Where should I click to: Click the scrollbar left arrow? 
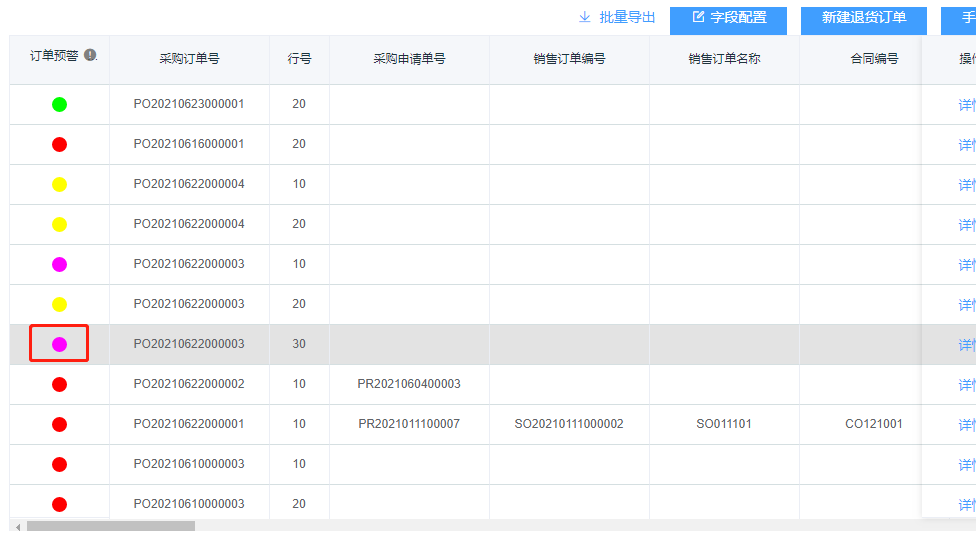pyautogui.click(x=17, y=526)
